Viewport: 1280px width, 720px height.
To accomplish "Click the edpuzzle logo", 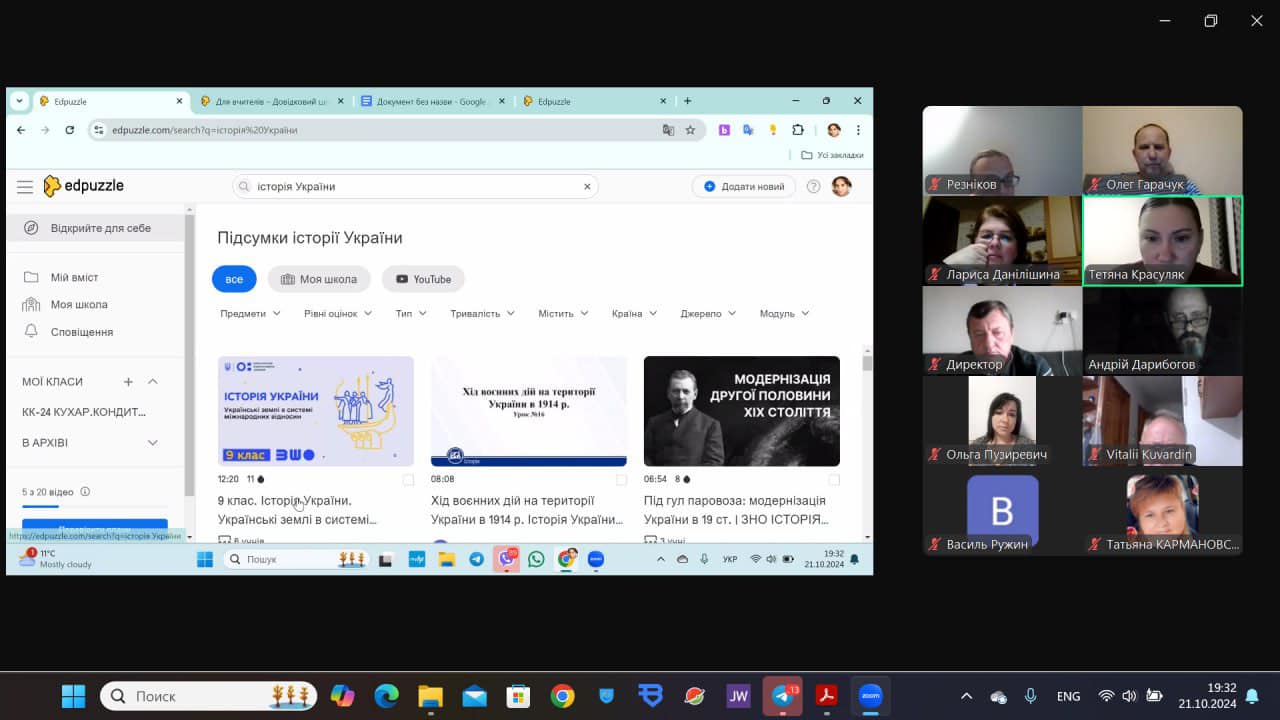I will tap(84, 186).
